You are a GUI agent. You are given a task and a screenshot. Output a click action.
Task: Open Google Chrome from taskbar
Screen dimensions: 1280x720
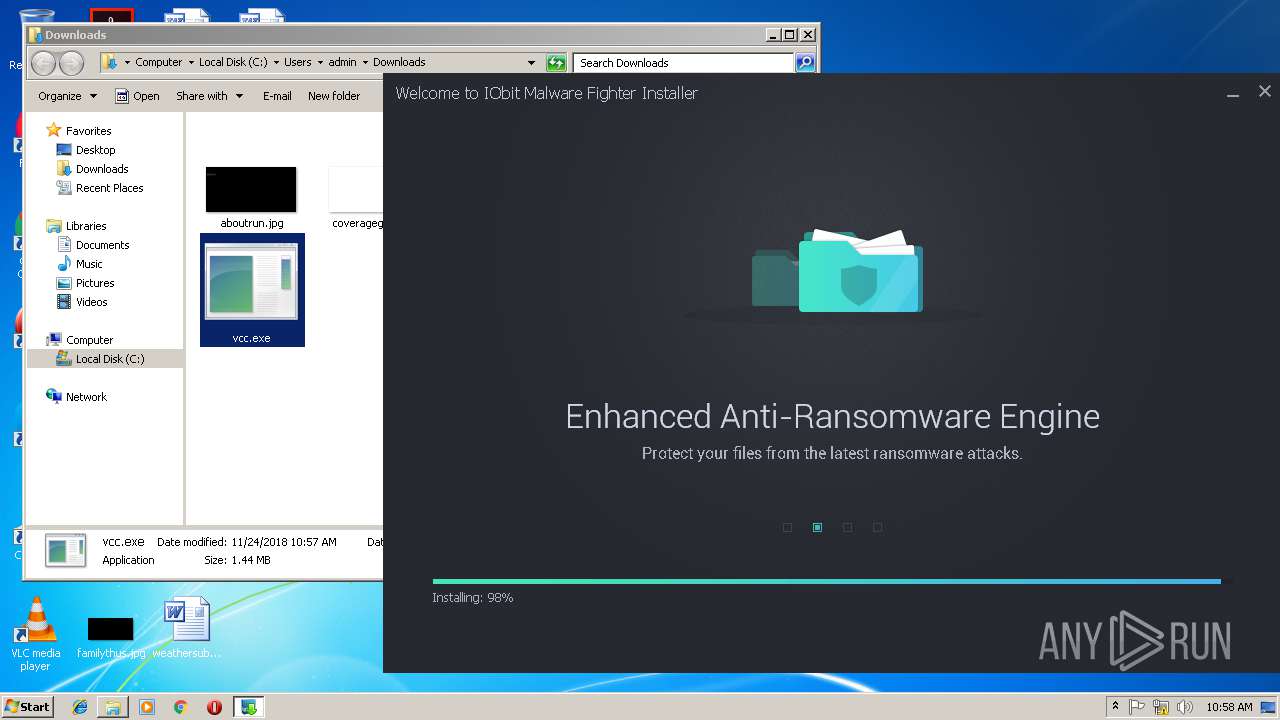(181, 707)
